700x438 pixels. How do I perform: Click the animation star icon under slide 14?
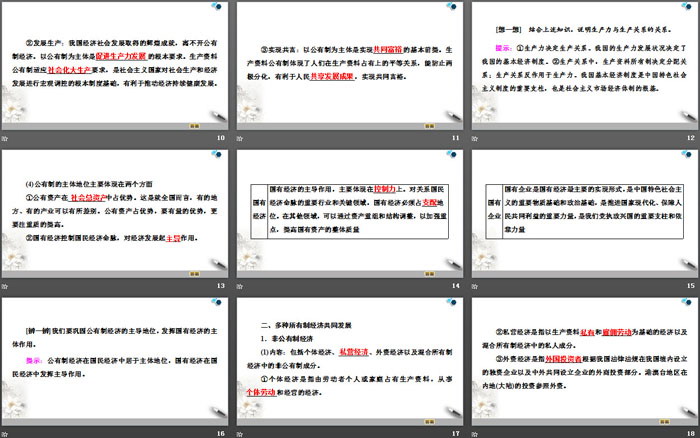(240, 286)
